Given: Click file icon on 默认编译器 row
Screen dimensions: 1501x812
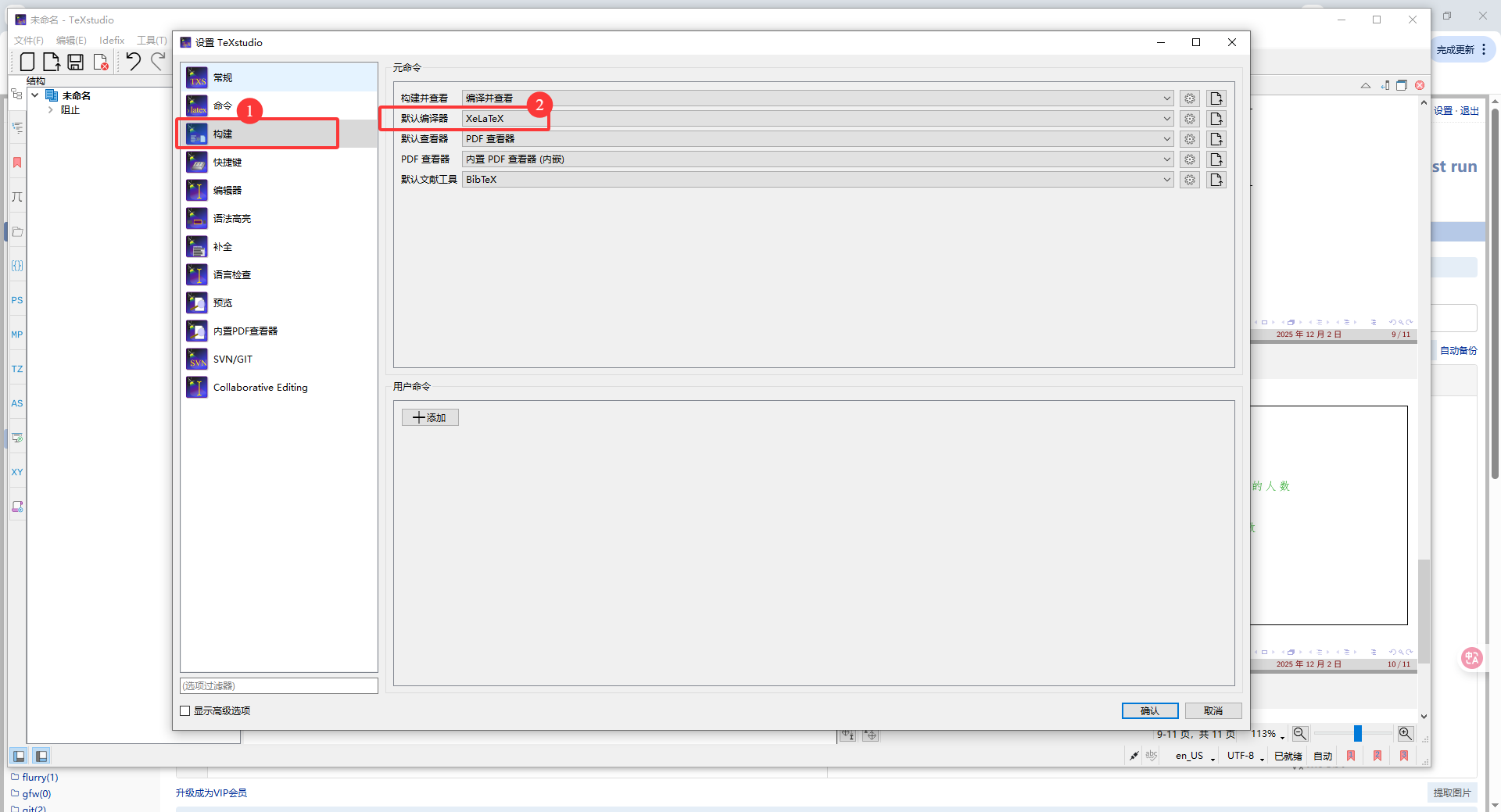Looking at the screenshot, I should click(x=1216, y=119).
